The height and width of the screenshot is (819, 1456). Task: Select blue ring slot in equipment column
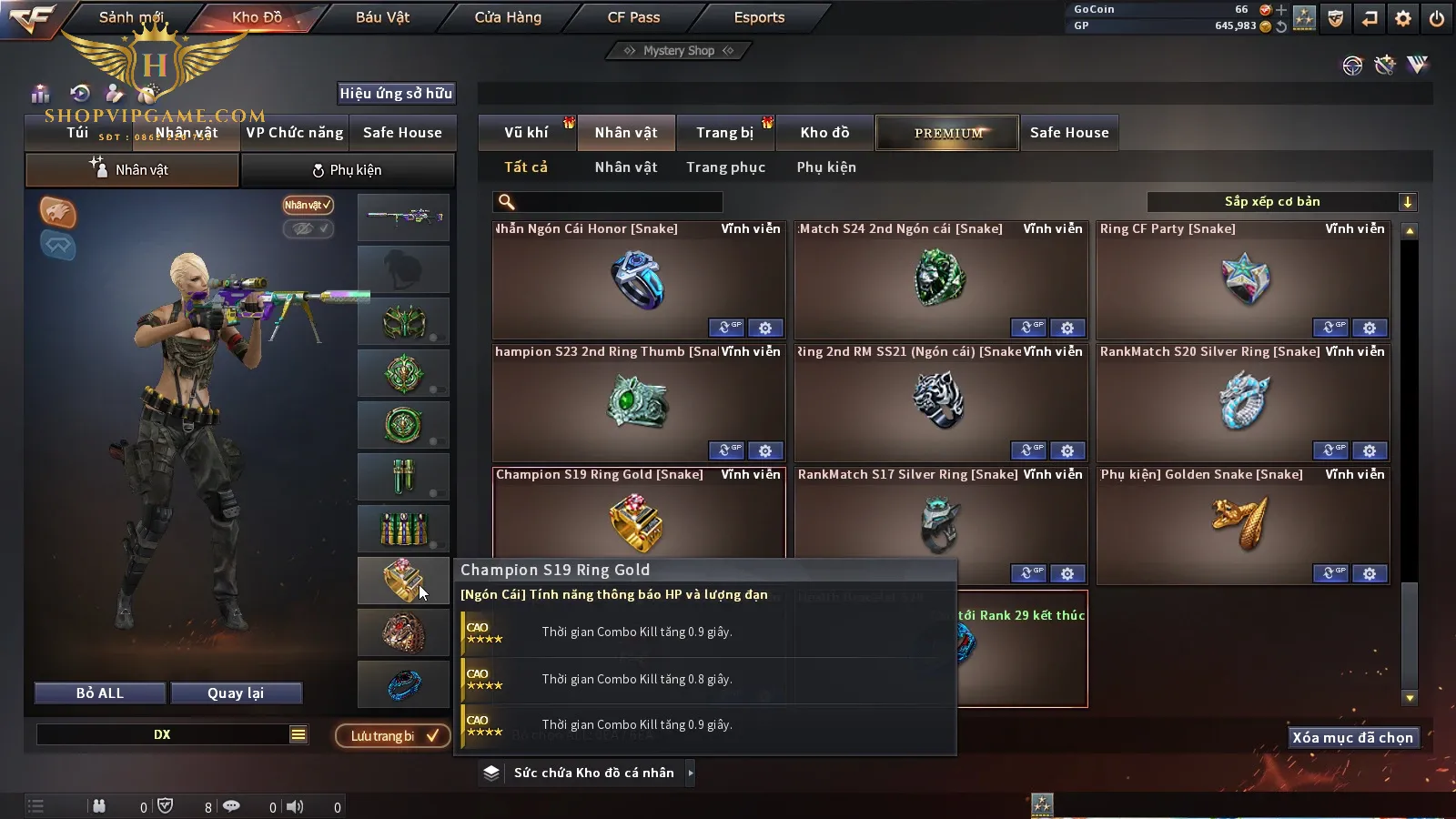404,684
